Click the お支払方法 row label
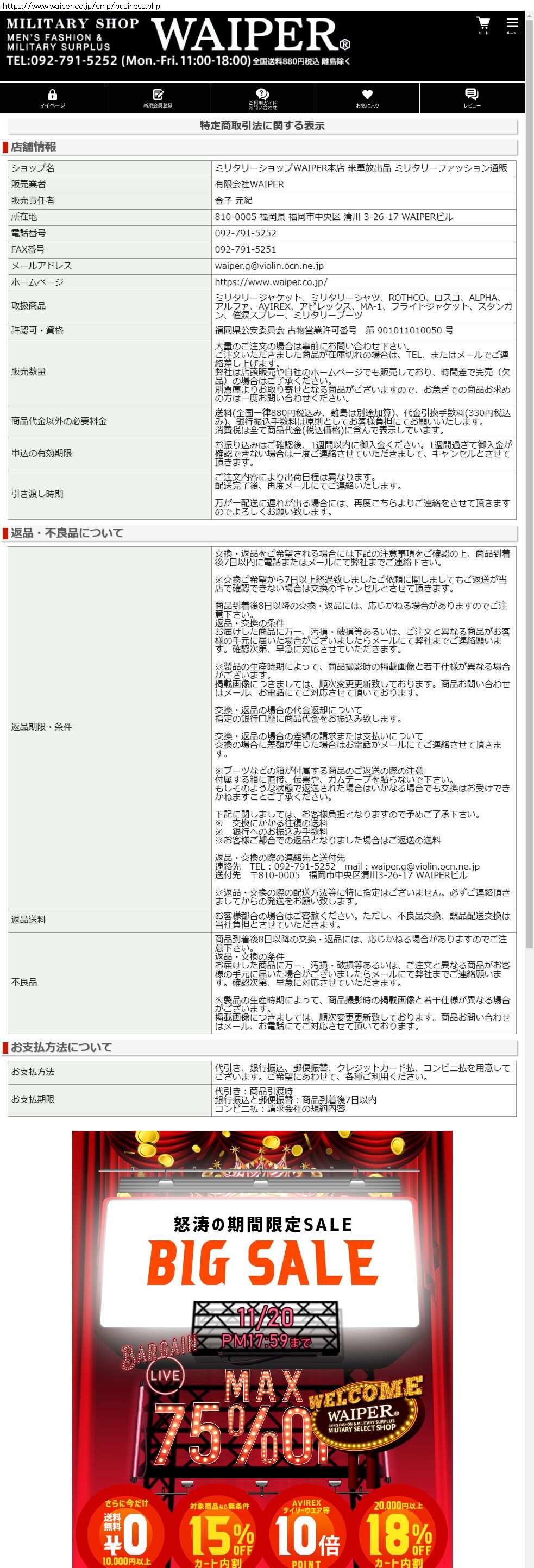 (x=110, y=1072)
